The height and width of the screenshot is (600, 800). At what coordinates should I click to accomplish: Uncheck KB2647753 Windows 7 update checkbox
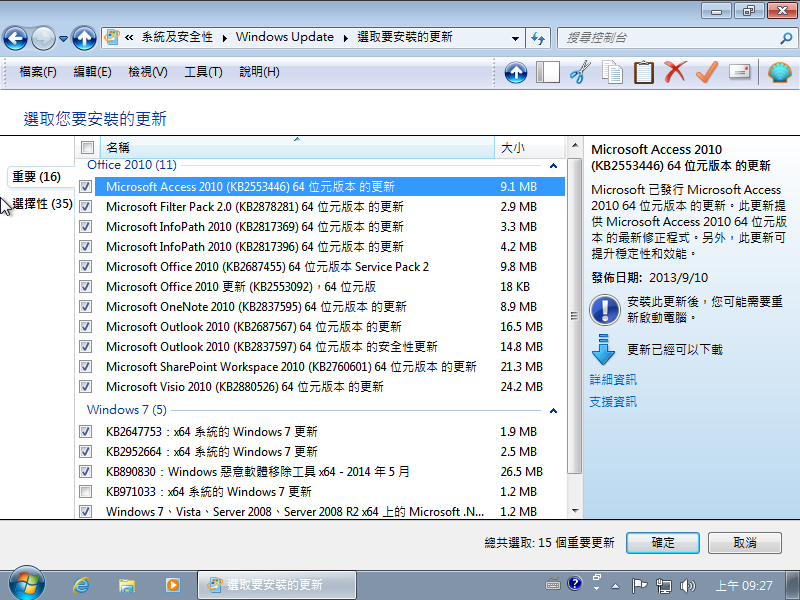point(86,432)
